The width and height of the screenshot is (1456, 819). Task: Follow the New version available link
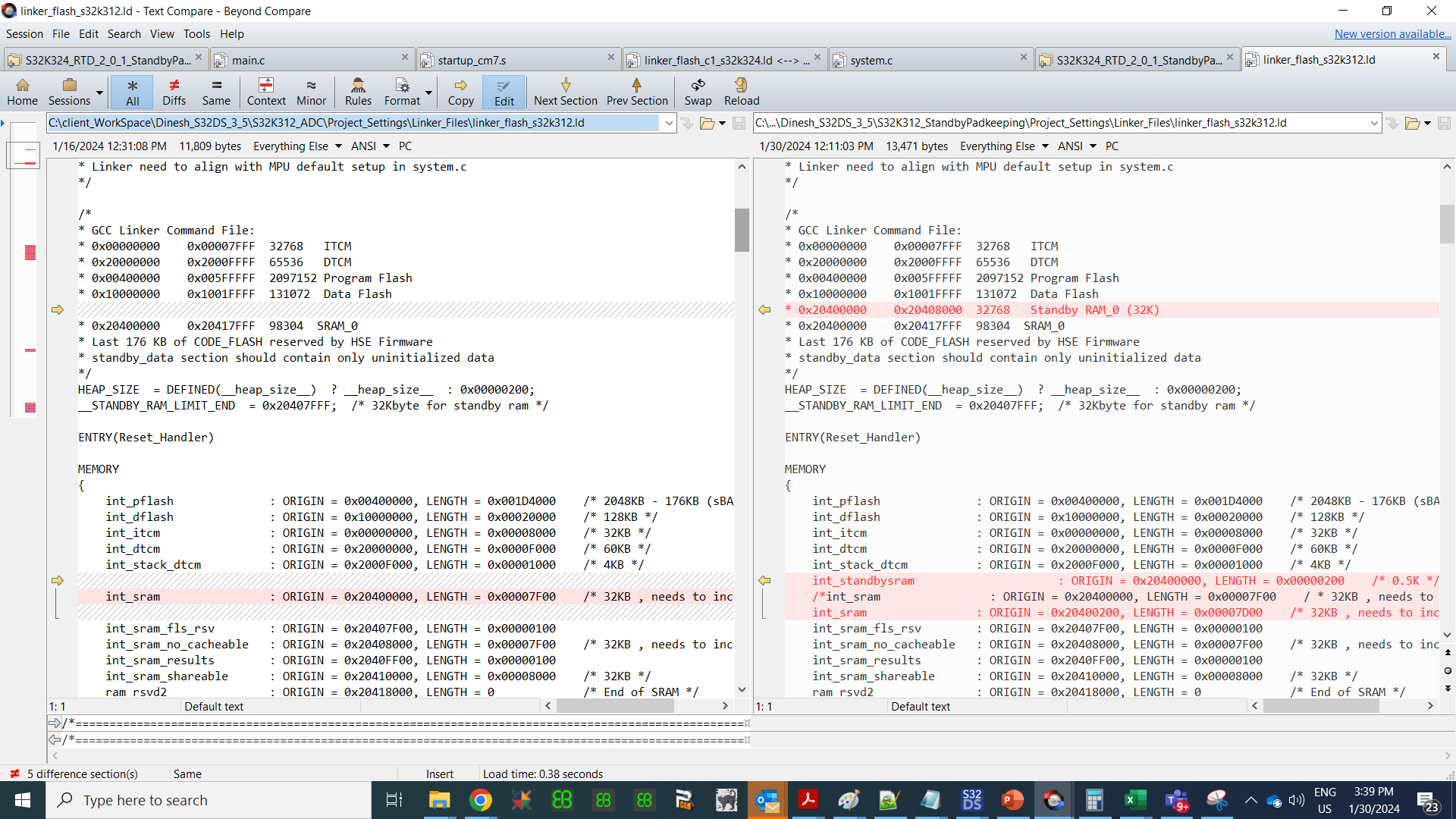[1392, 33]
